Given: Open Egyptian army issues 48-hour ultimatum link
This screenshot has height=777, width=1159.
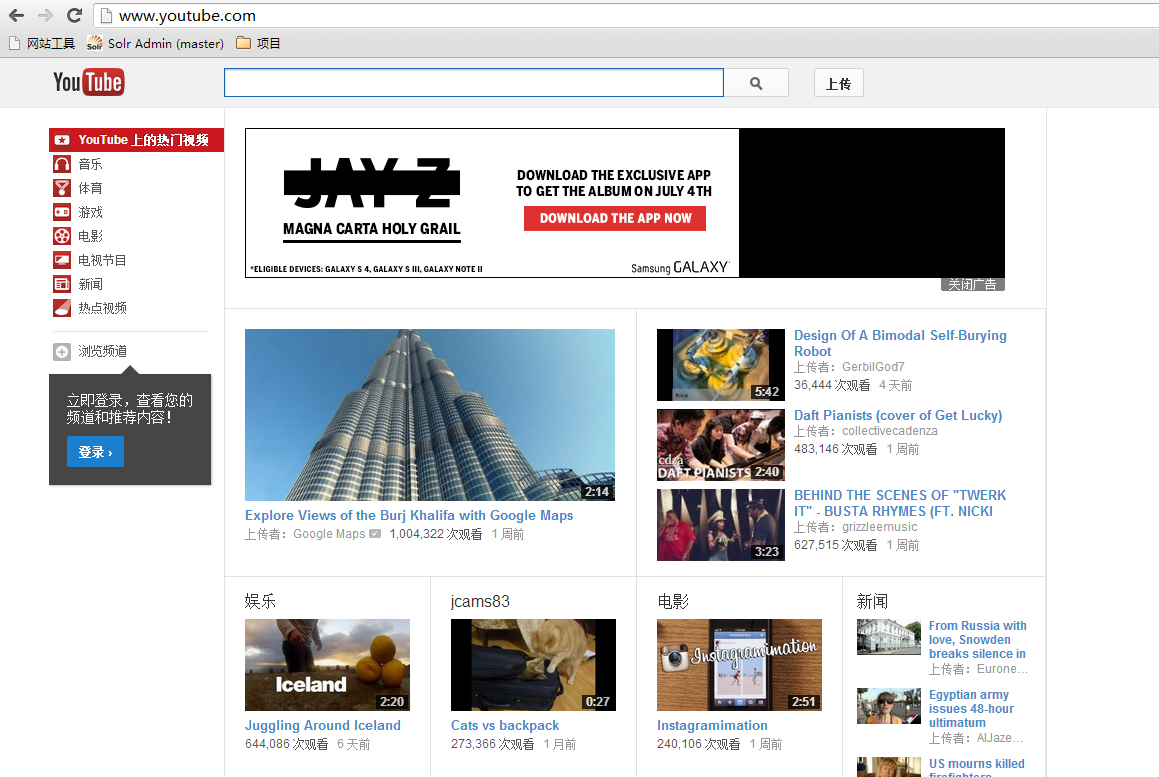Looking at the screenshot, I should [971, 708].
